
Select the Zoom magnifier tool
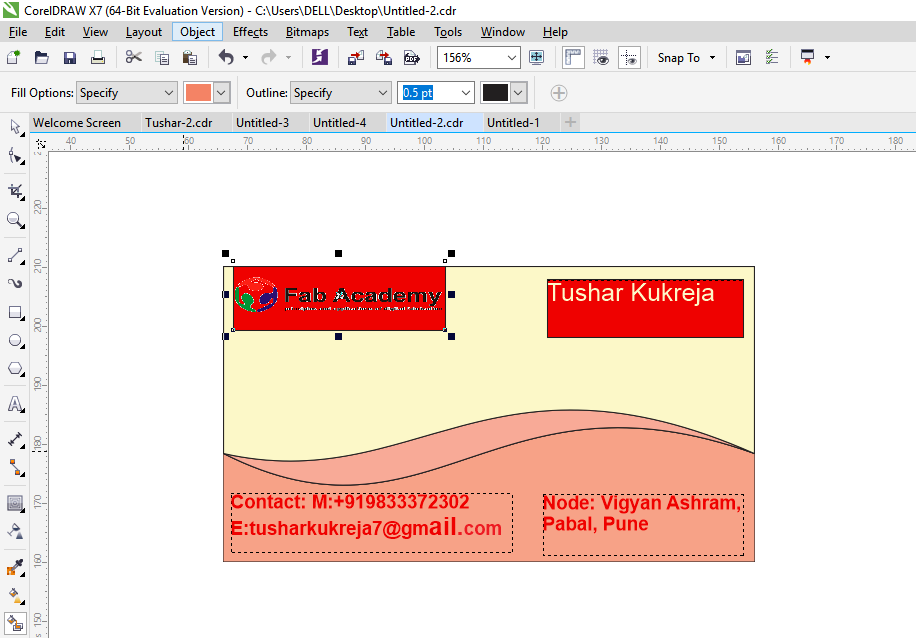coord(15,220)
